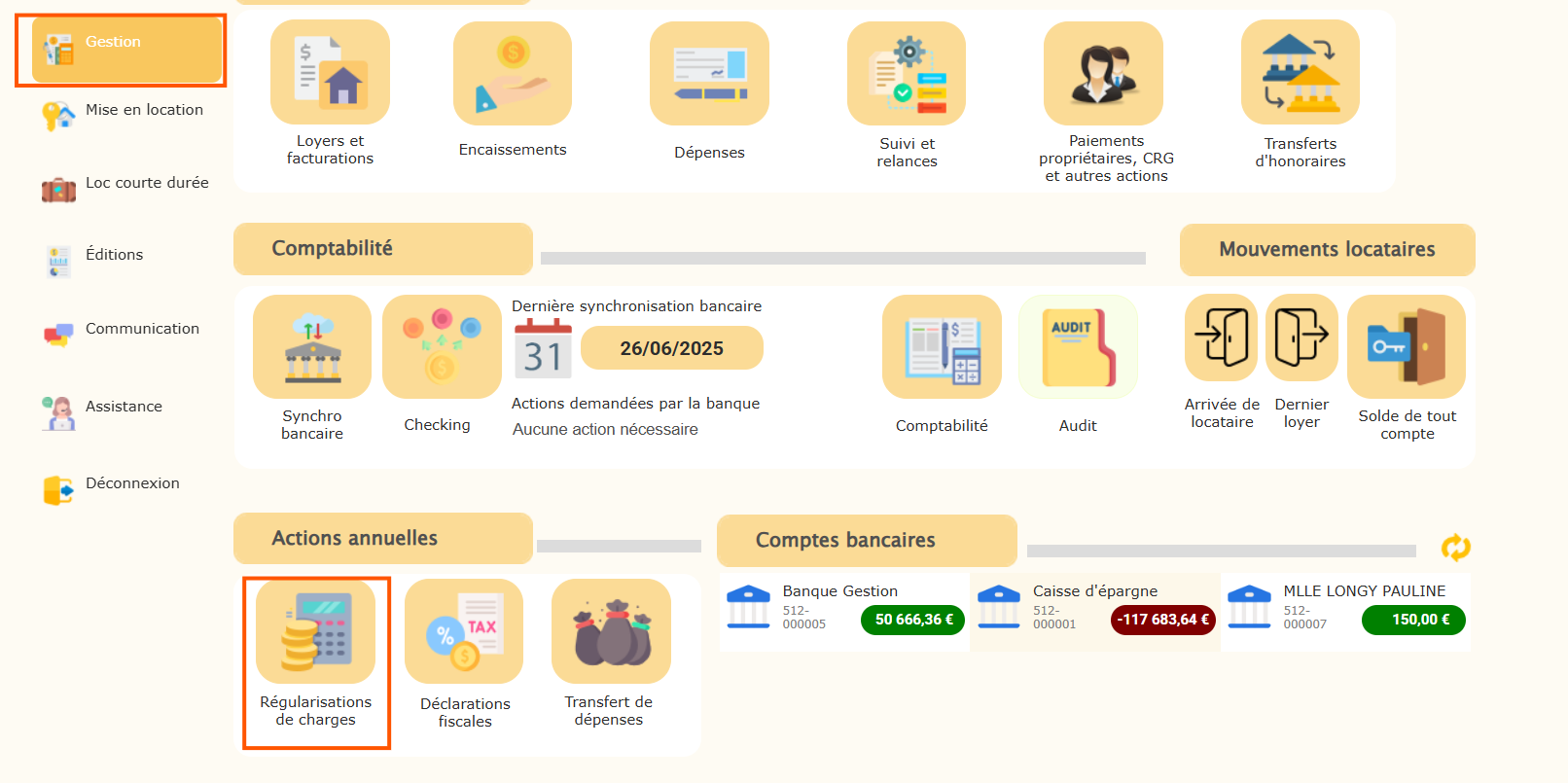Viewport: 1568px width, 783px height.
Task: Open Encaissements hand with coin icon
Action: tap(513, 74)
